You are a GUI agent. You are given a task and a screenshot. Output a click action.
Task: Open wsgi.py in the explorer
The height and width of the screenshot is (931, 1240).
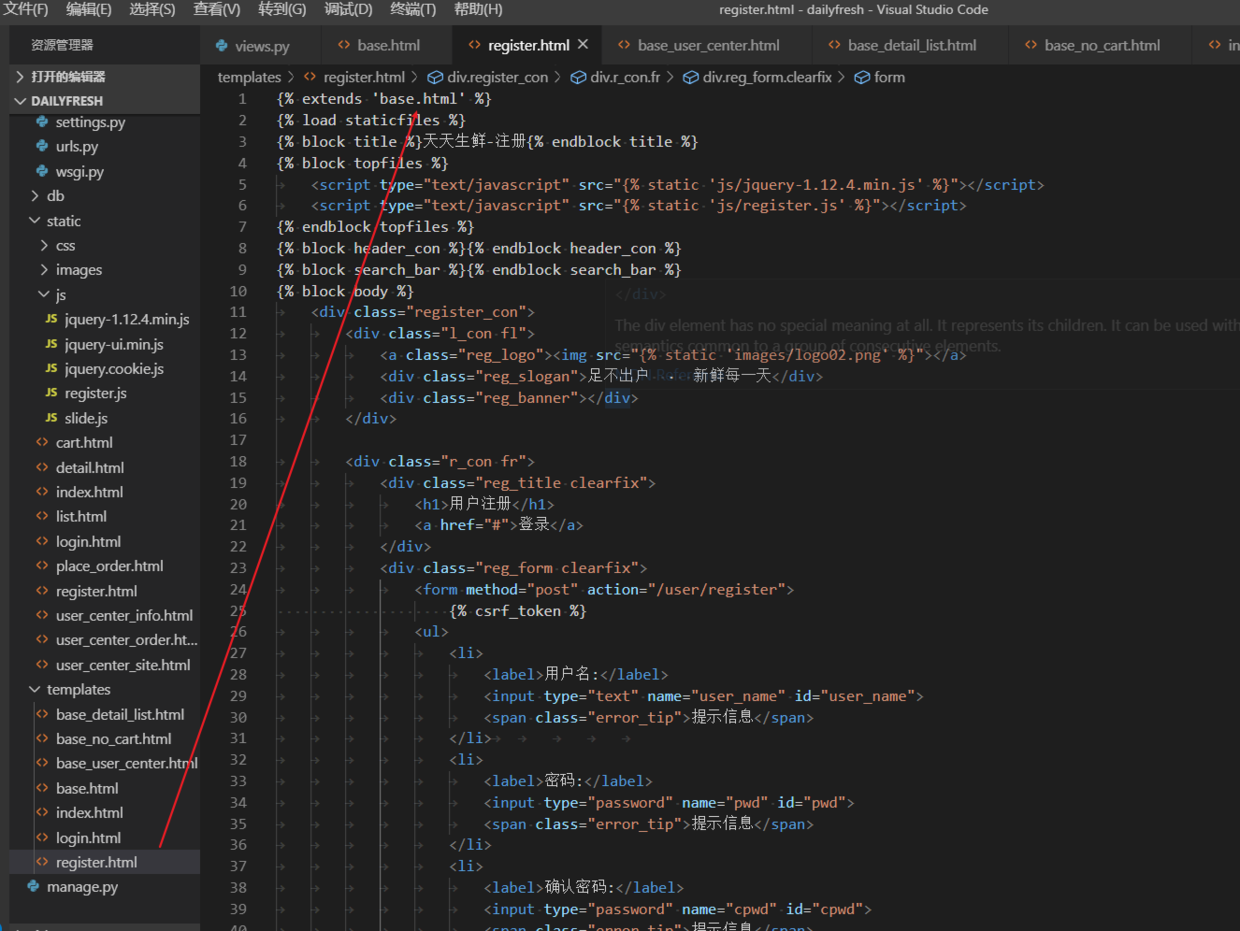tap(104, 171)
